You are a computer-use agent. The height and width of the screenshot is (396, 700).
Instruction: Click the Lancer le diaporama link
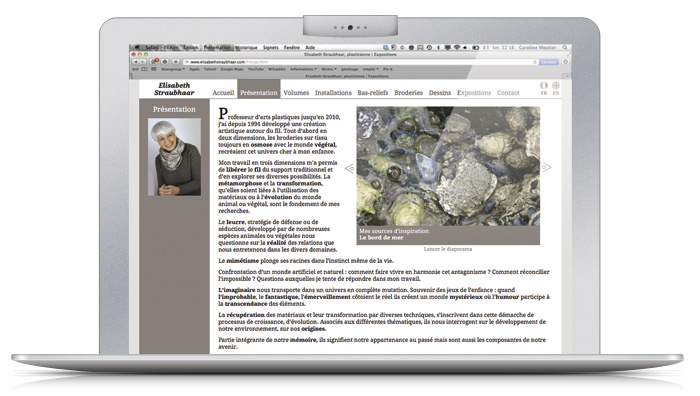click(x=448, y=249)
